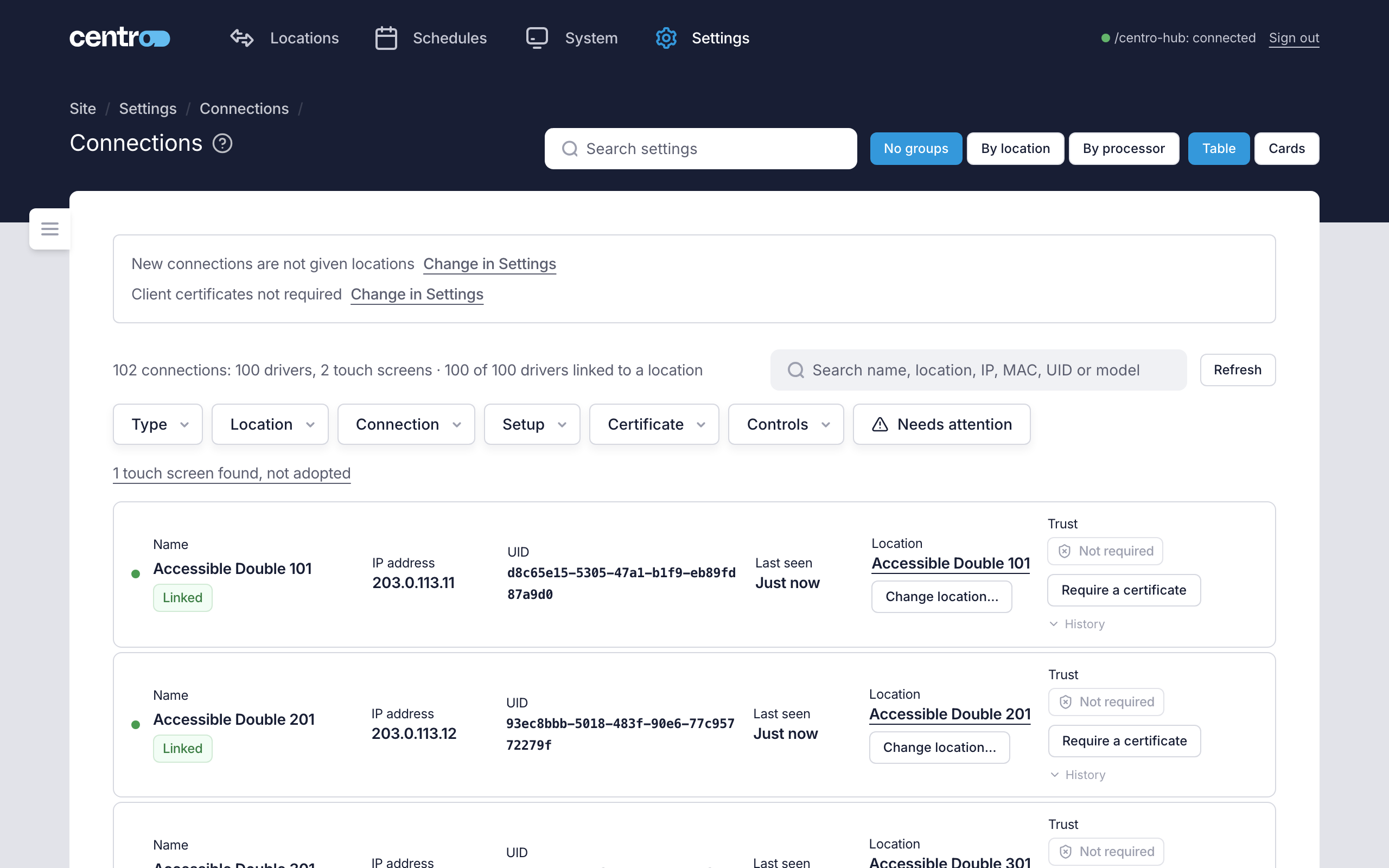Click the Centro logo
This screenshot has width=1389, height=868.
[x=119, y=38]
